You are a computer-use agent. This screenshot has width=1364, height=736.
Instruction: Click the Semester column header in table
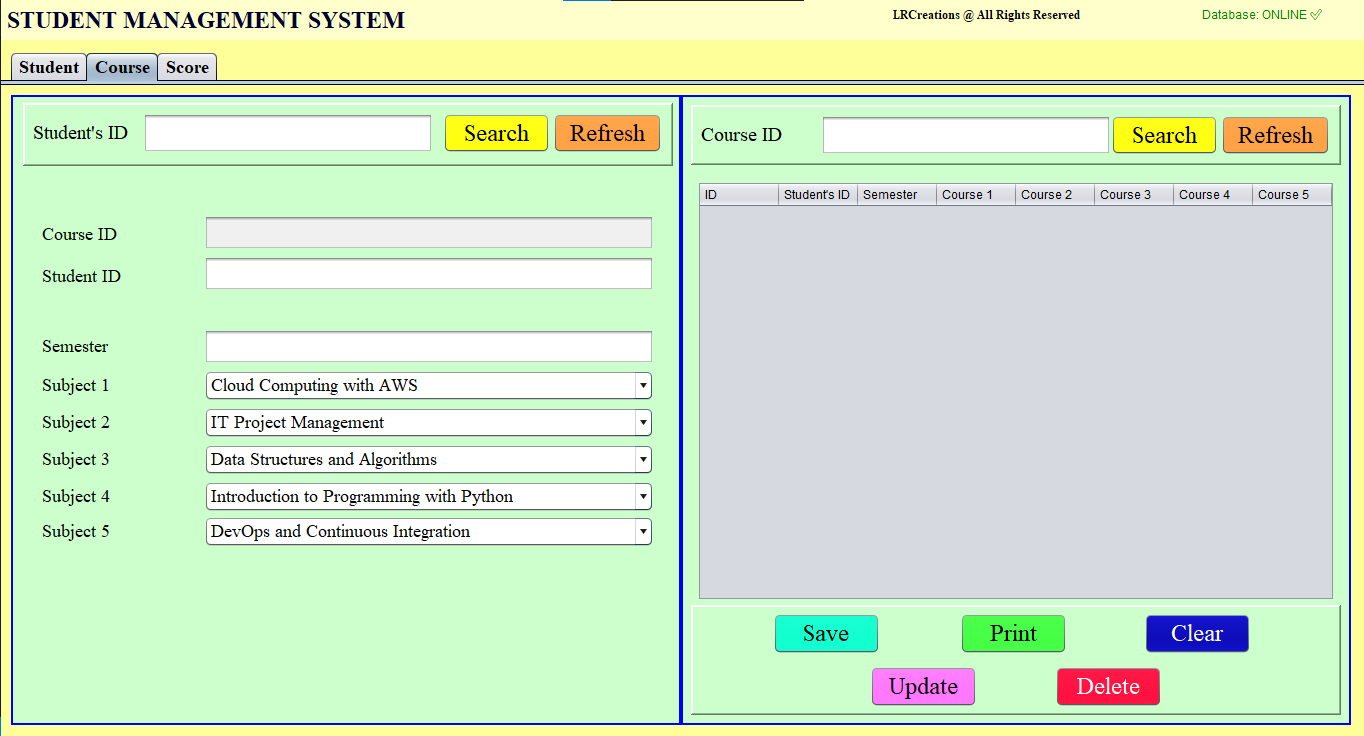click(x=896, y=195)
